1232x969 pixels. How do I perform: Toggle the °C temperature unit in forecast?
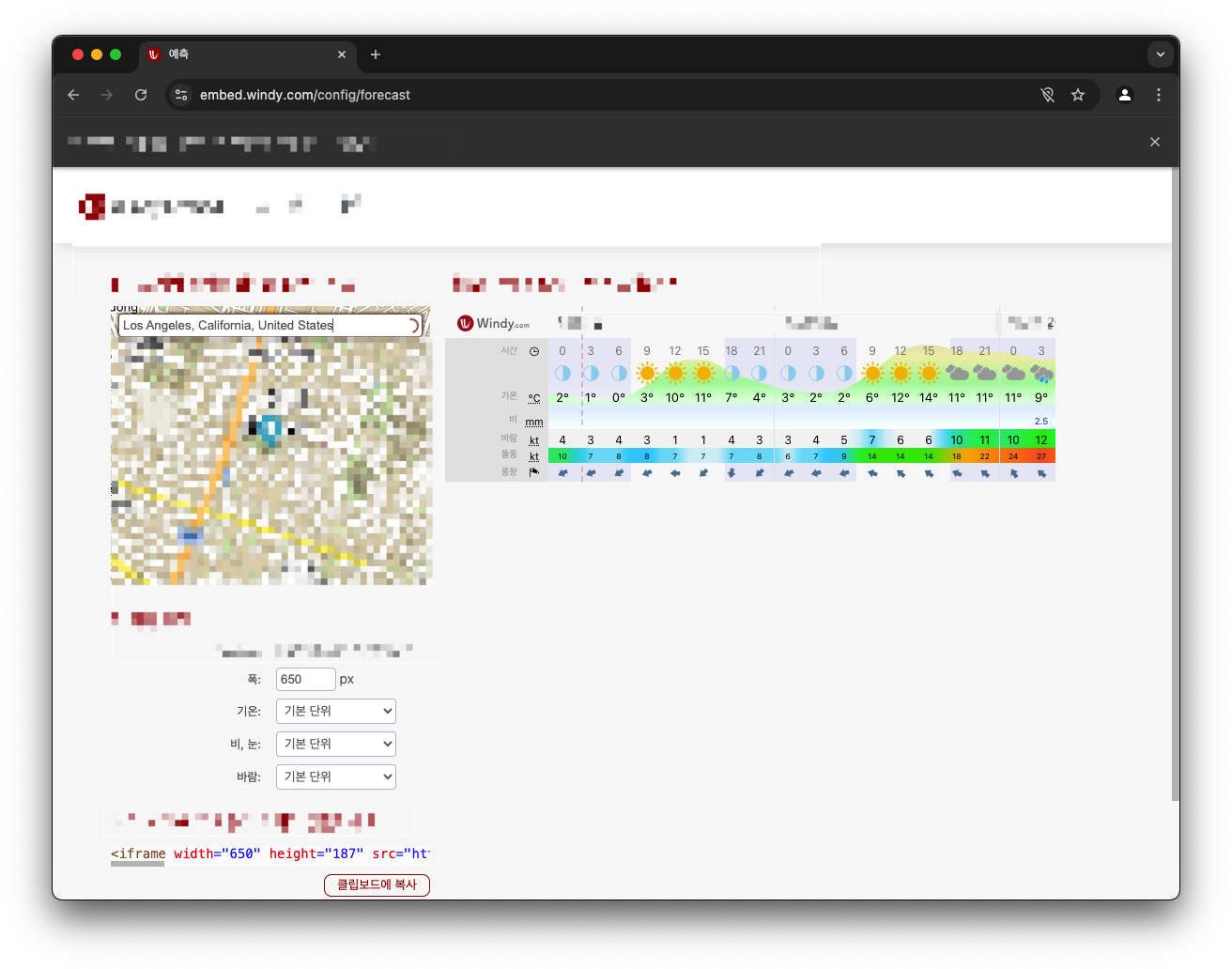point(533,398)
